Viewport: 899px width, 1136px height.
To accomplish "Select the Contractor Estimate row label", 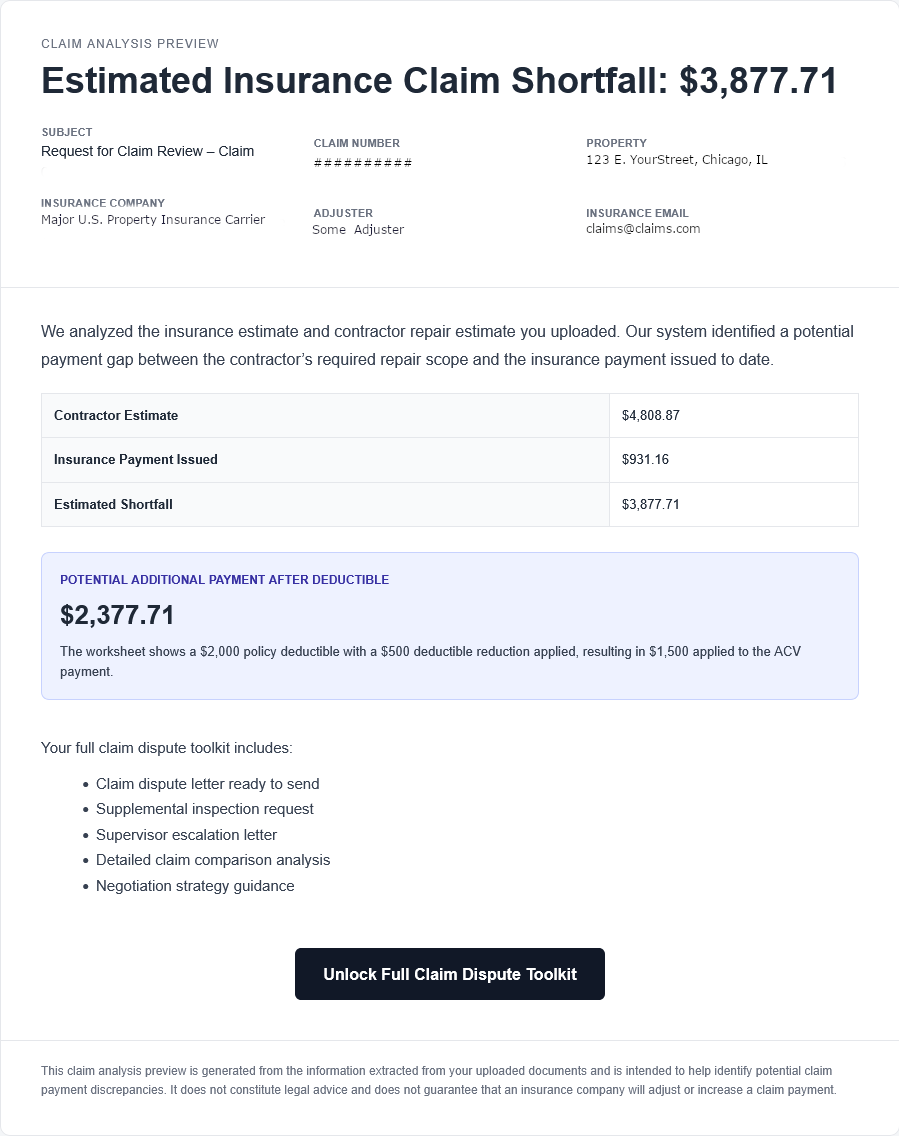I will [x=116, y=415].
